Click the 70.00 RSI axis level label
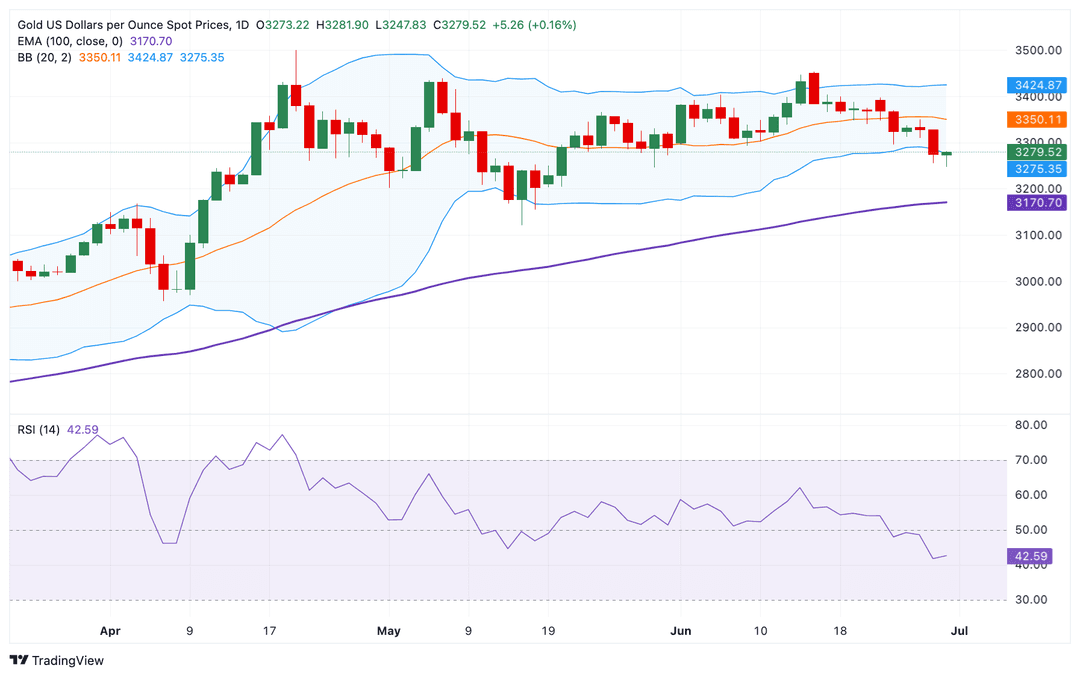Screen dimensions: 1080x677 coord(1031,460)
